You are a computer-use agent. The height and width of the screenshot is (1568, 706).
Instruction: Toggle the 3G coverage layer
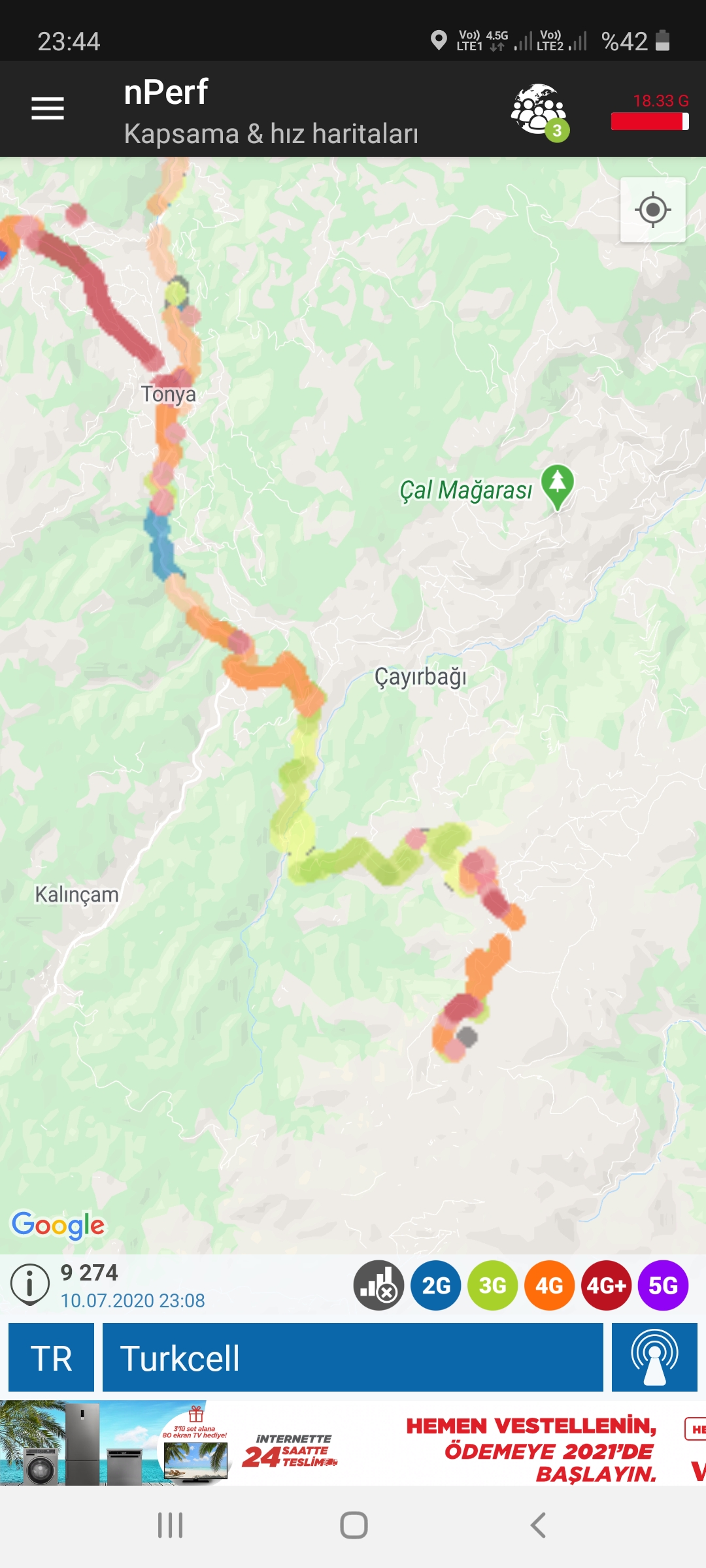[x=493, y=1285]
